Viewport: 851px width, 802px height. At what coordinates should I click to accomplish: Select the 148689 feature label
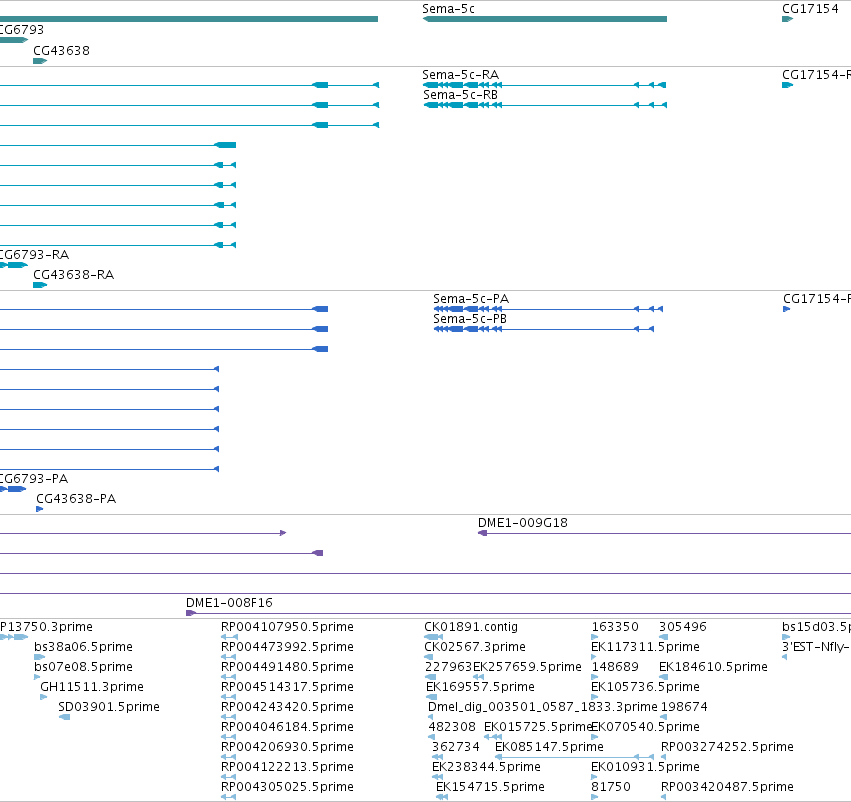(x=615, y=667)
